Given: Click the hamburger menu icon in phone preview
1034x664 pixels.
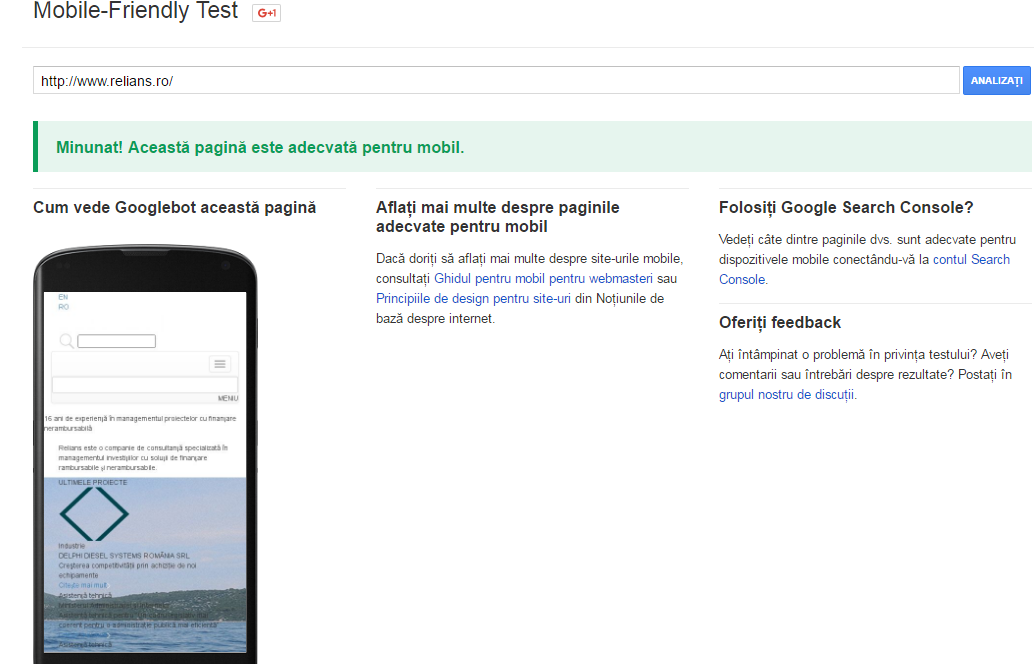Looking at the screenshot, I should tap(220, 363).
